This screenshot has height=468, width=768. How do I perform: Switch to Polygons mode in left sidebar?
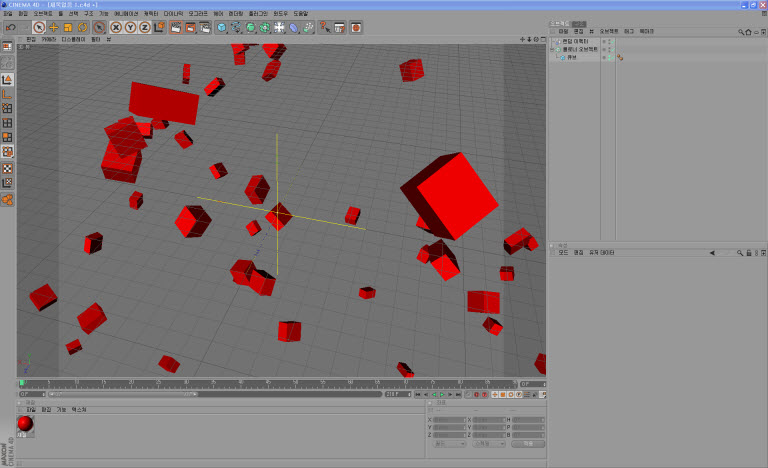7,137
